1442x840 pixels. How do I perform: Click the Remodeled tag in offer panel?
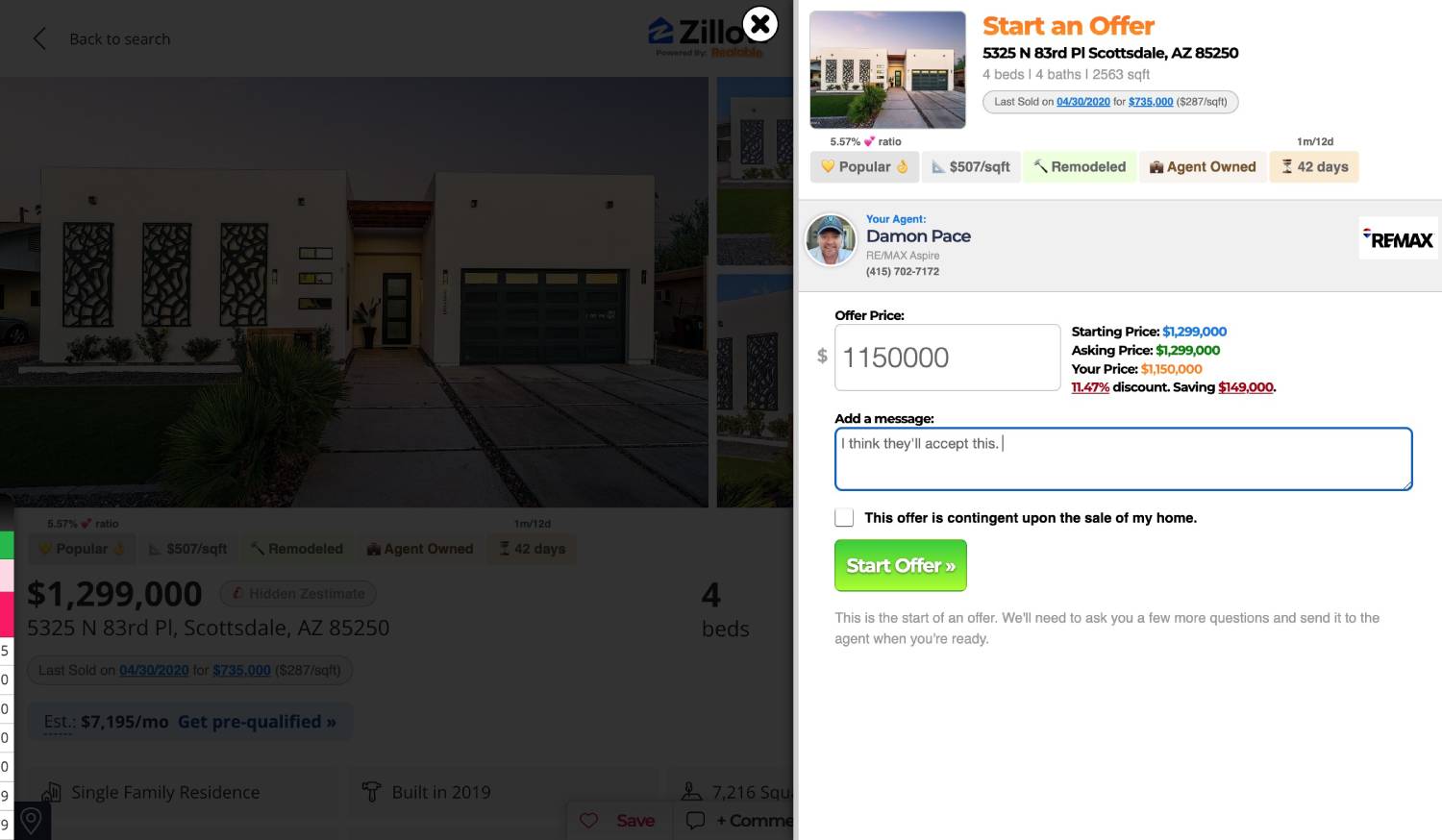1080,166
